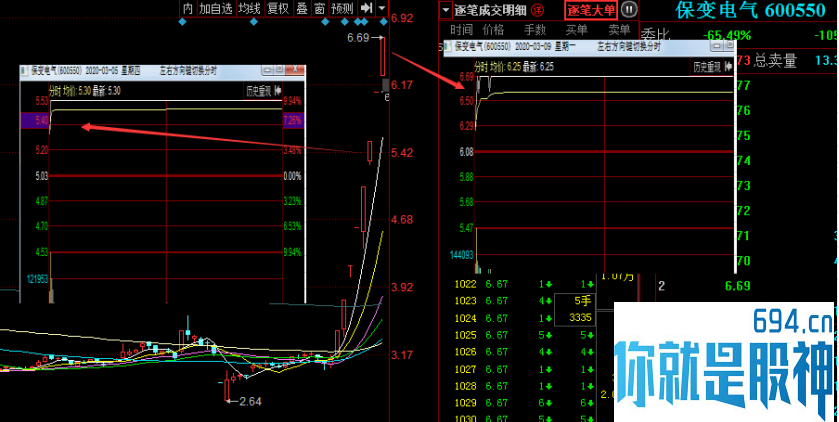Click the 6.92 price axis label
The height and width of the screenshot is (422, 839).
[402, 18]
